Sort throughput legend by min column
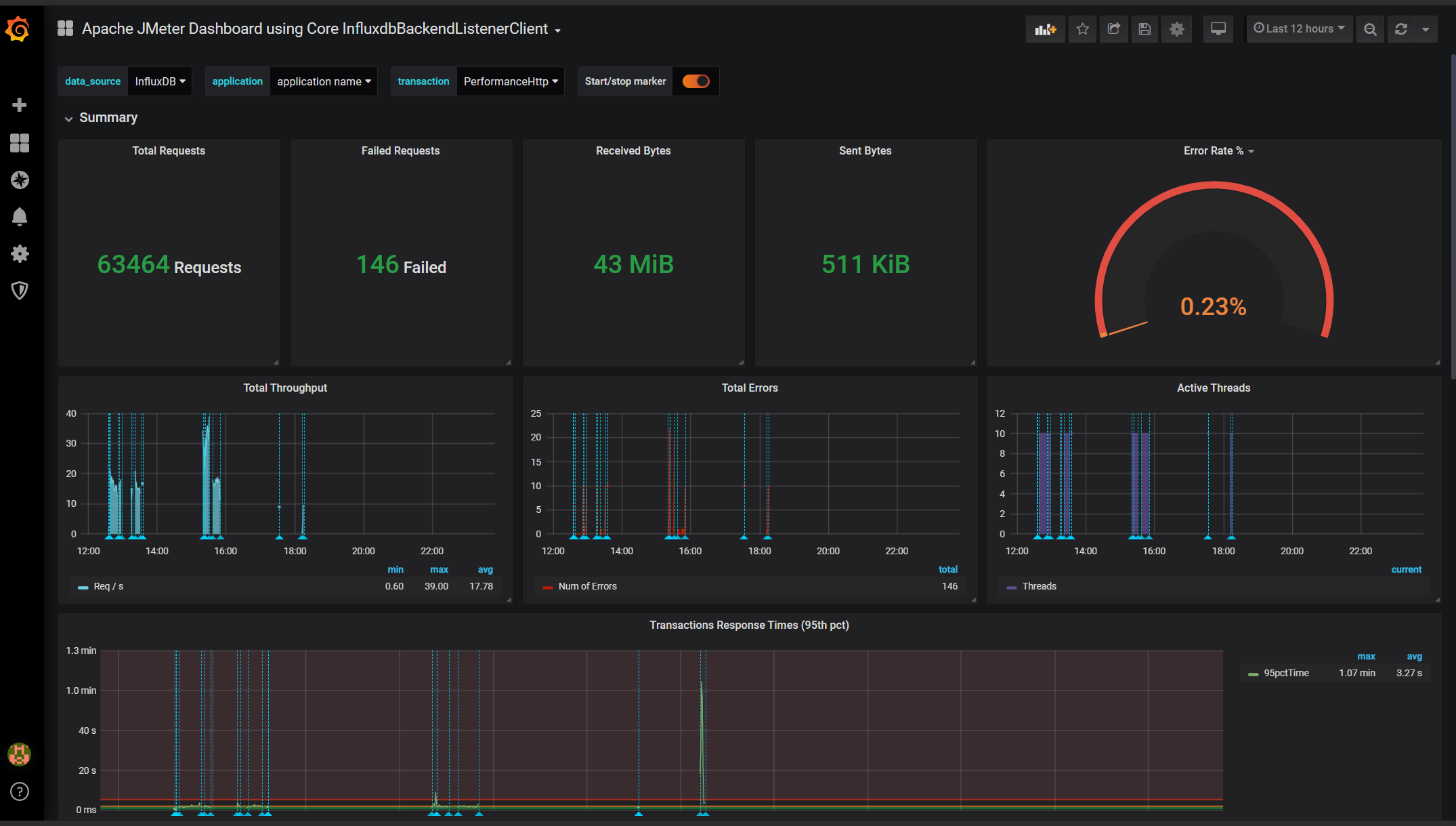1456x826 pixels. 395,570
